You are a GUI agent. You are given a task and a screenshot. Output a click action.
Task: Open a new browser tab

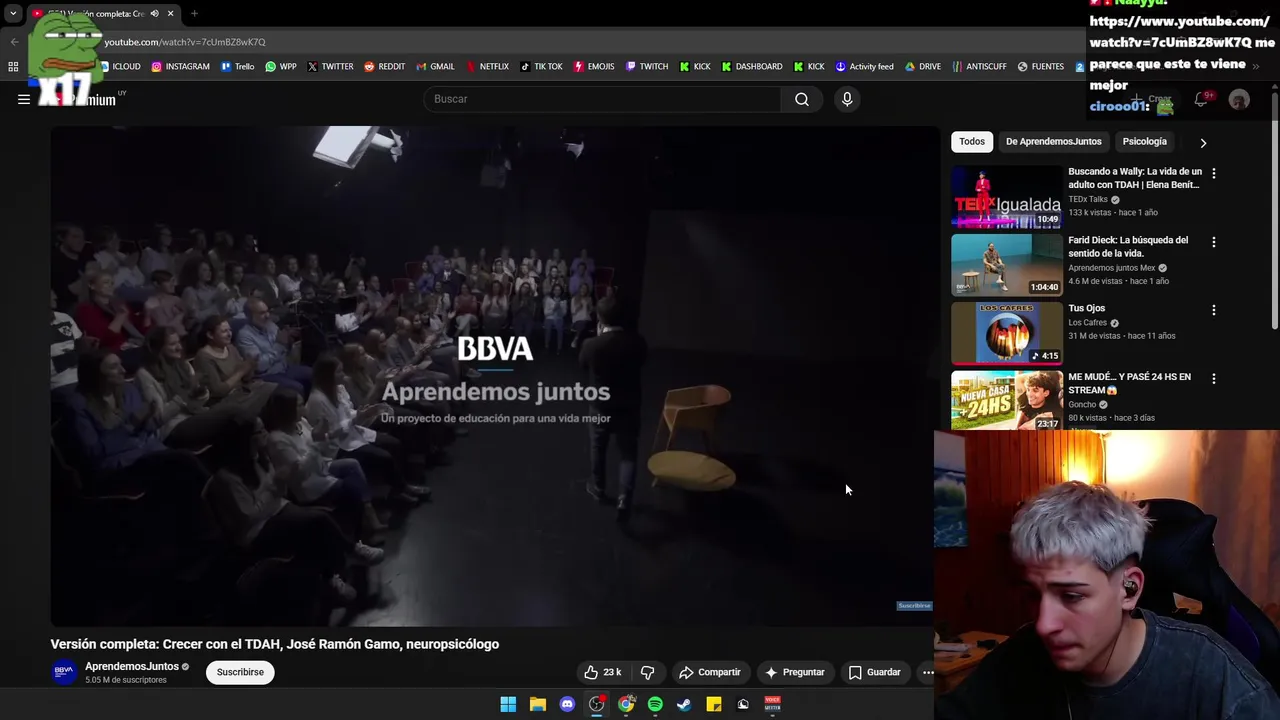pos(194,13)
